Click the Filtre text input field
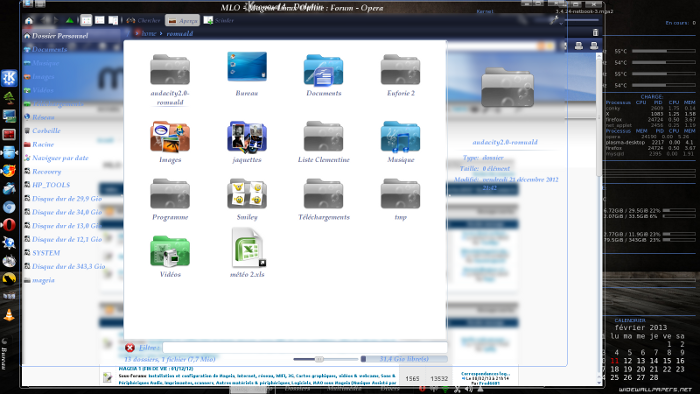Viewport: 700px width, 394px height. point(305,348)
